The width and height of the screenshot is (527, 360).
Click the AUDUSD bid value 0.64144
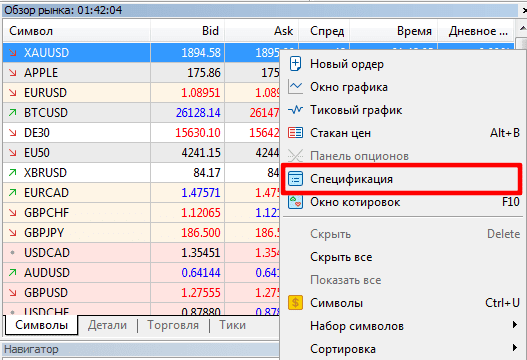201,273
